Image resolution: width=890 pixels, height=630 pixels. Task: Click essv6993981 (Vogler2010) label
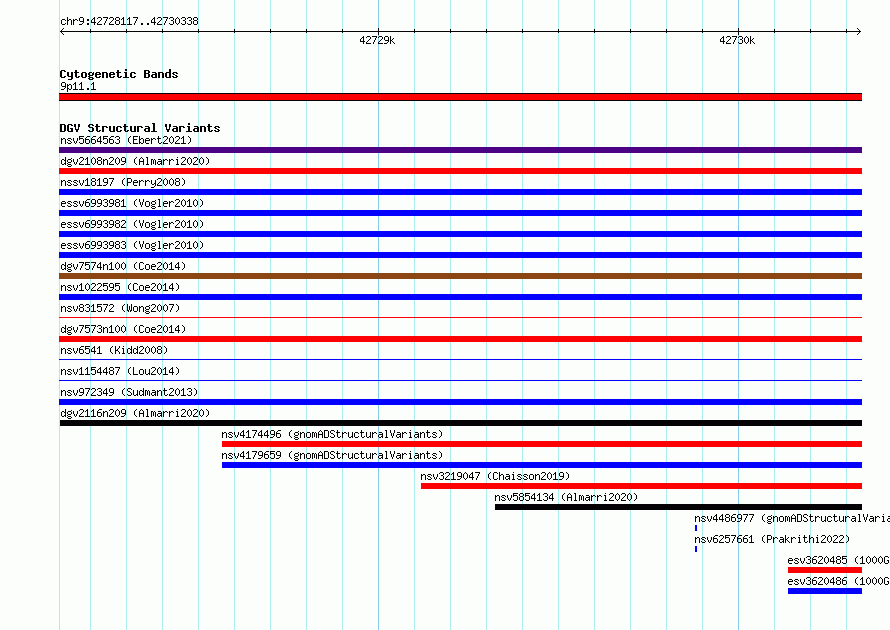132,203
